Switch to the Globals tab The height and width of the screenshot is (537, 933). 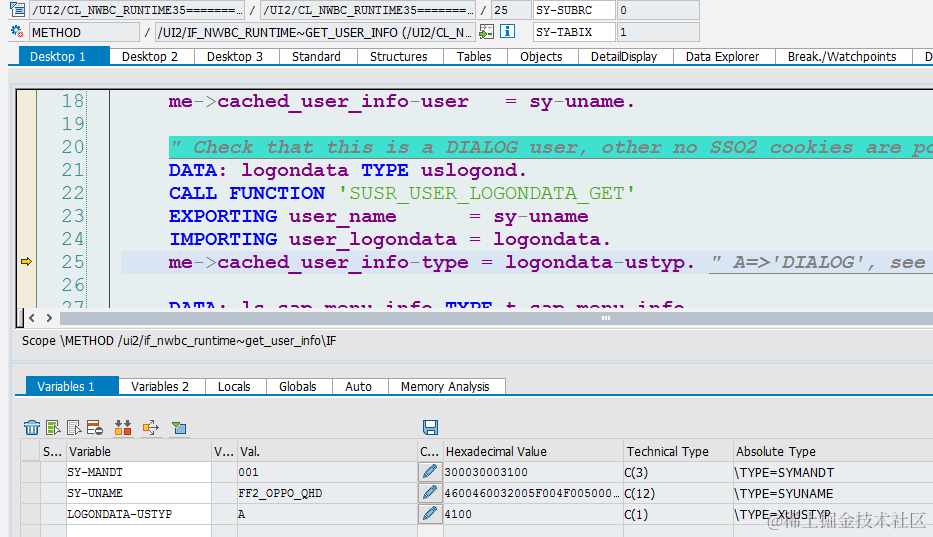coord(298,386)
